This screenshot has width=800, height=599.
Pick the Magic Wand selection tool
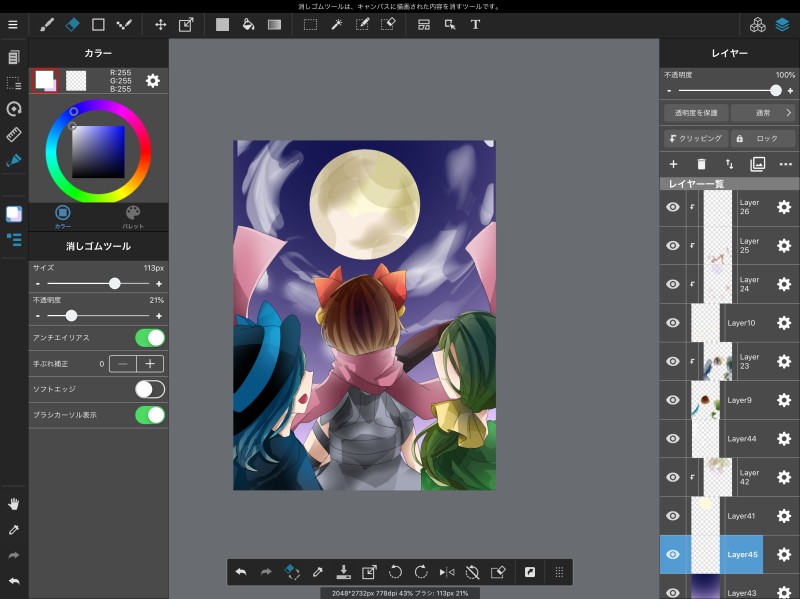click(x=337, y=24)
